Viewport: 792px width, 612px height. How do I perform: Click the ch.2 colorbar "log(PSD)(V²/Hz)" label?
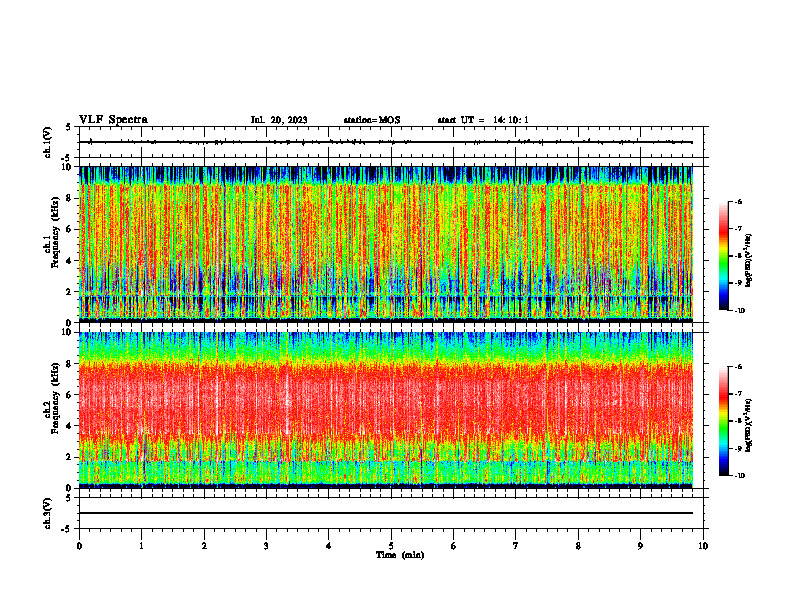pos(749,425)
